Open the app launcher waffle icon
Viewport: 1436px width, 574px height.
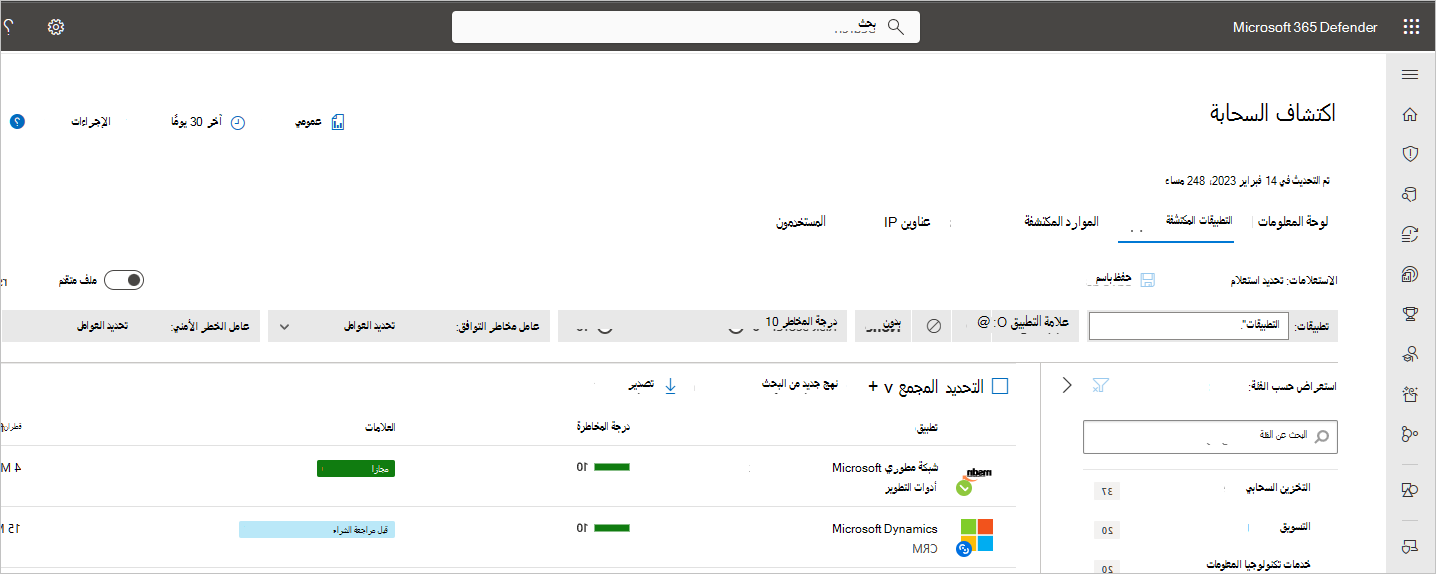click(1411, 27)
